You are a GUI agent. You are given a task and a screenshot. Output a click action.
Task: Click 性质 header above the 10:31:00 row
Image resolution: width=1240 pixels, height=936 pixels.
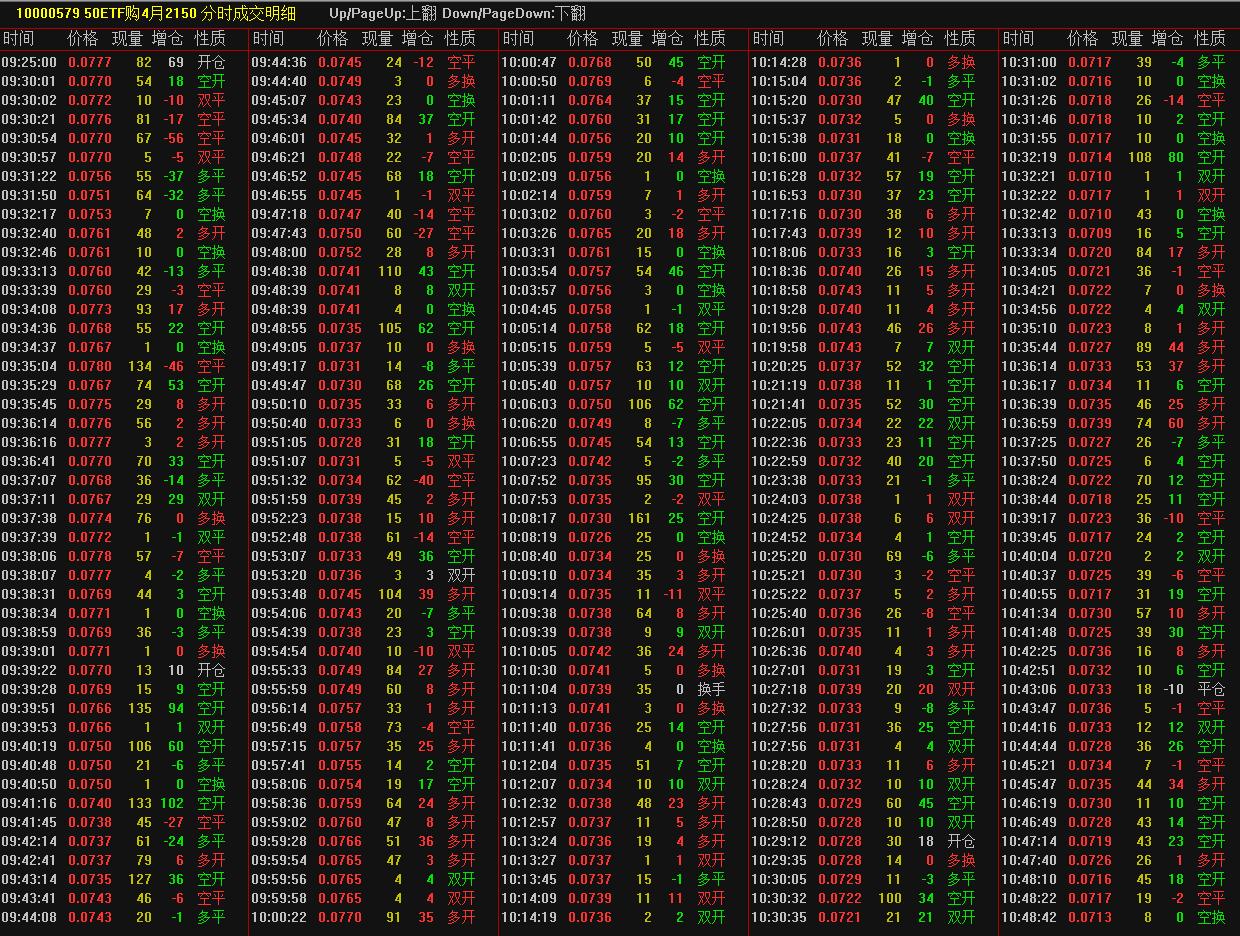click(1210, 38)
